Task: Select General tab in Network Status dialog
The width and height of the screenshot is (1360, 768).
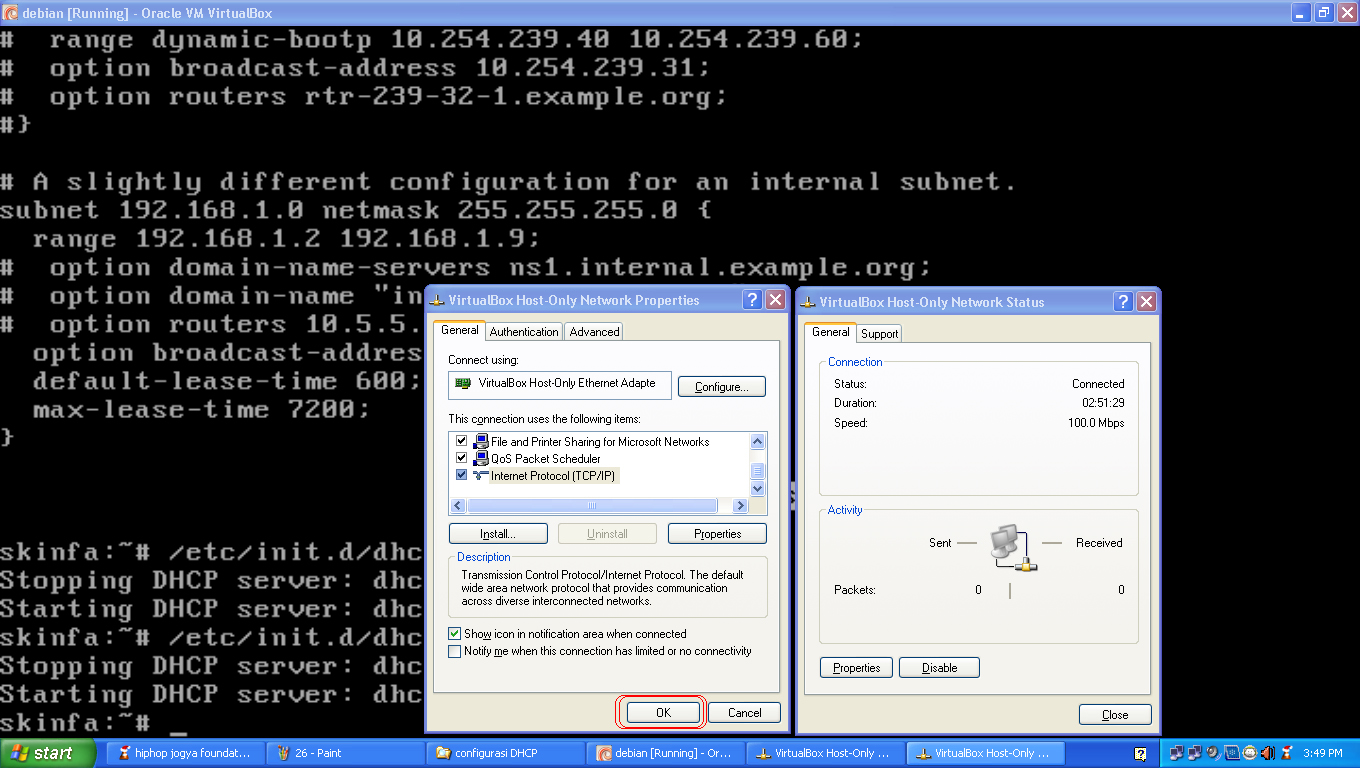Action: (831, 332)
